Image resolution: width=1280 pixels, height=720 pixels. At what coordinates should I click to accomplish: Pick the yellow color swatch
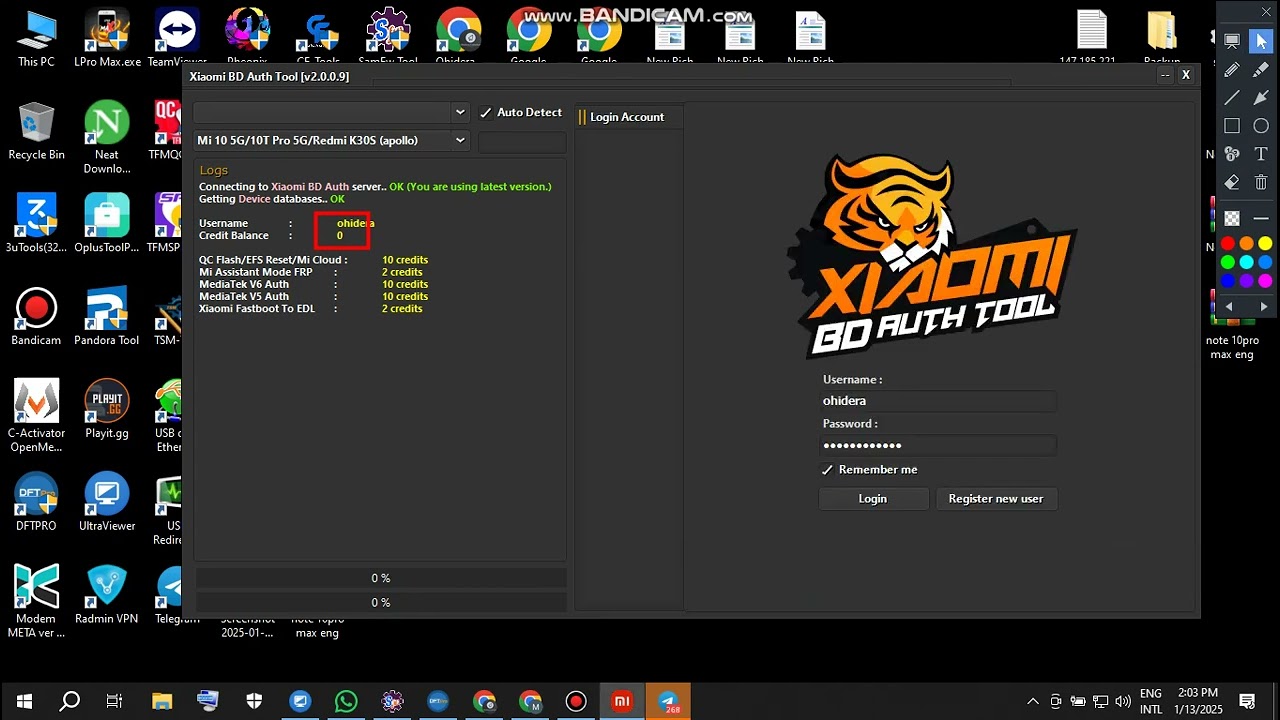[1265, 244]
